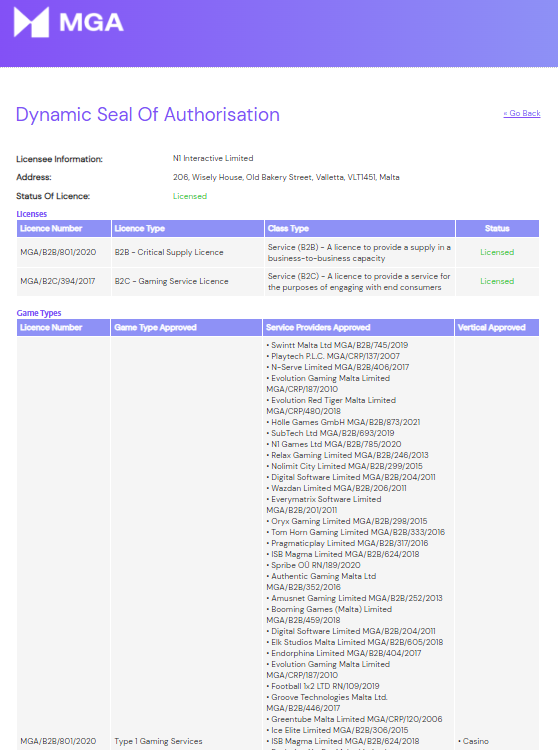558x750 pixels.
Task: Click the Status column header
Action: [x=497, y=229]
